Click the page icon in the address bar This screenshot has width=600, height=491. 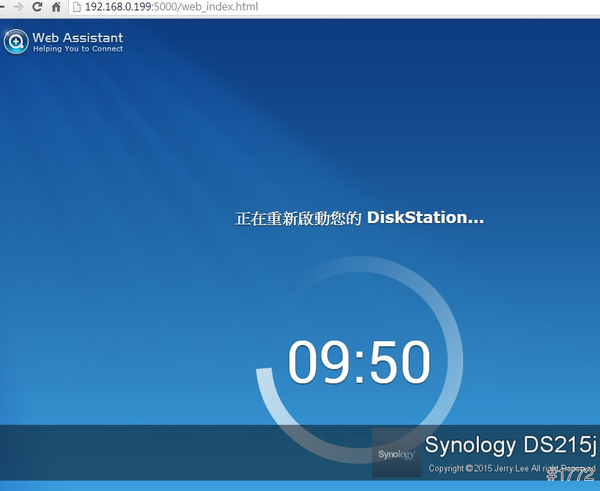click(78, 7)
